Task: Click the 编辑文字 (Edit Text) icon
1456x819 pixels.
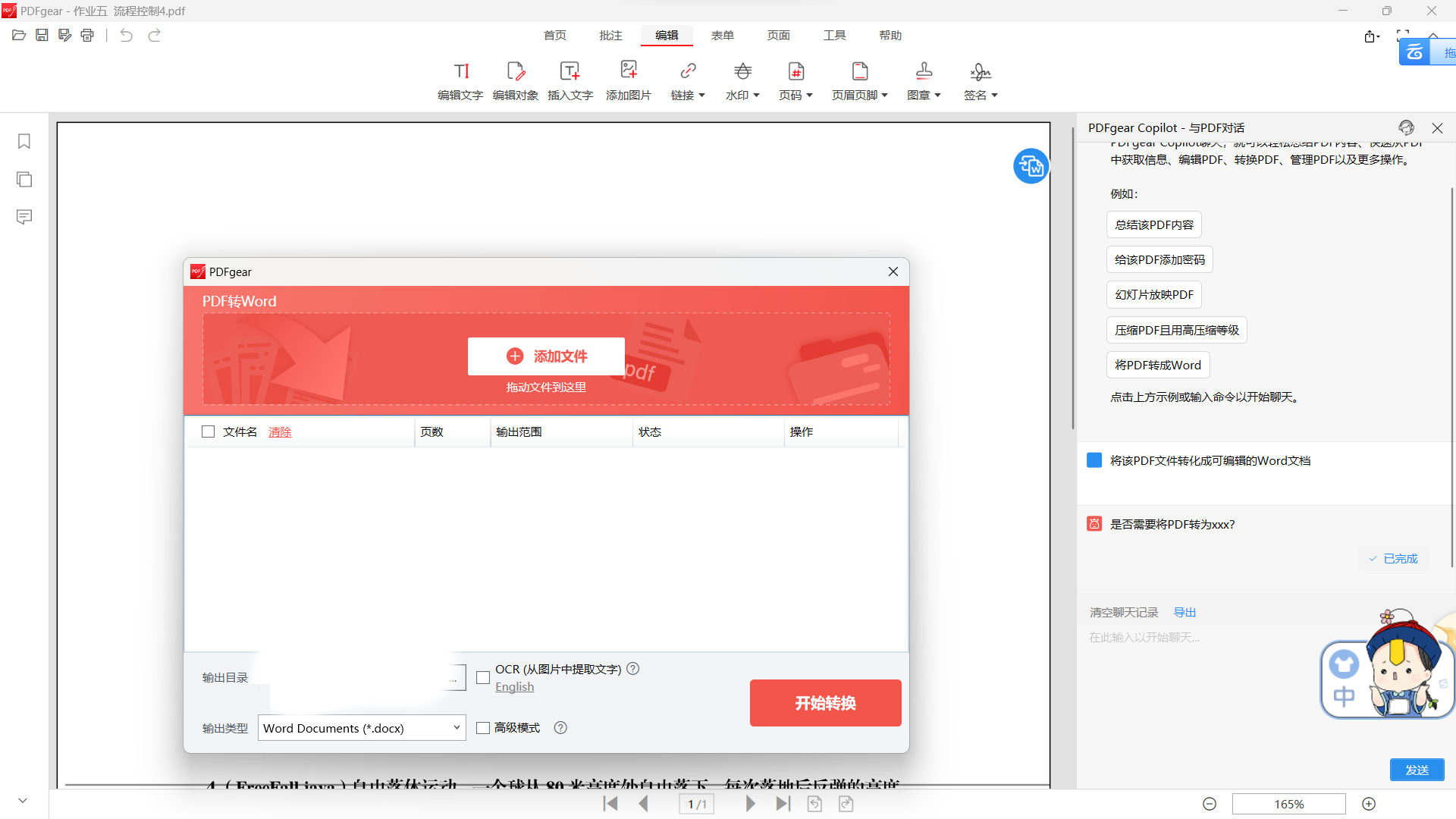Action: click(460, 80)
